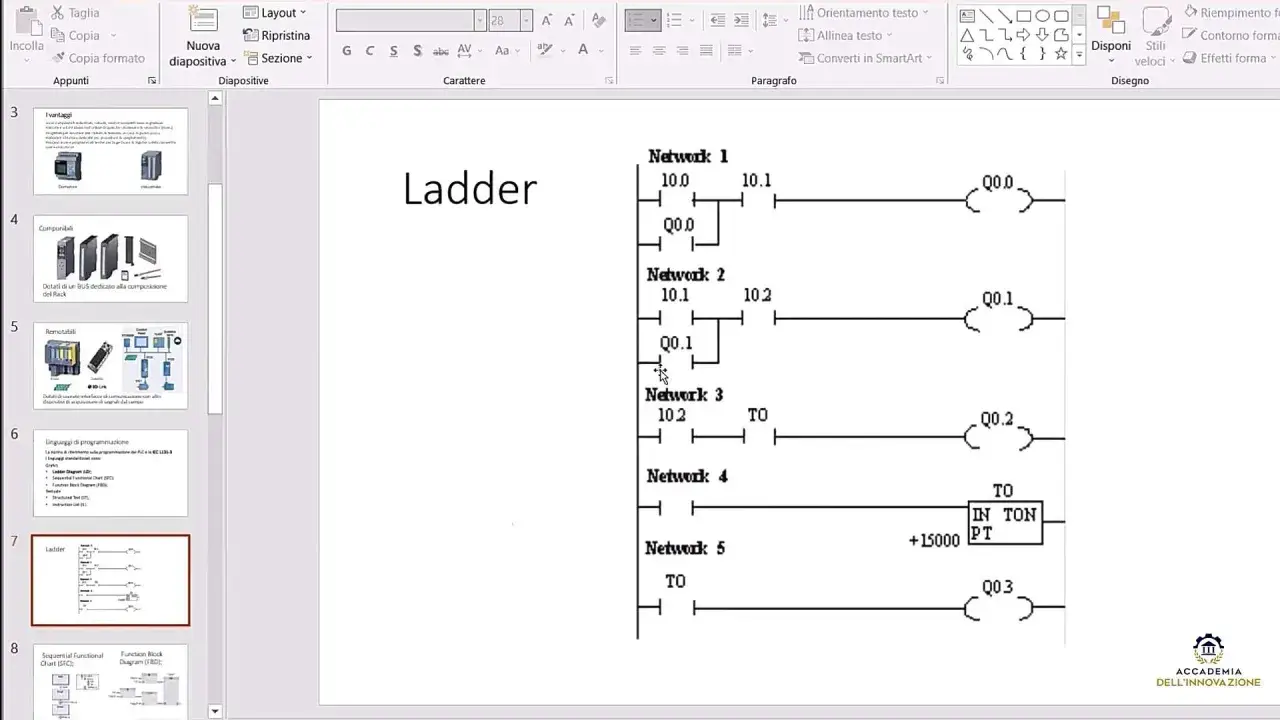Toggle strikethrough abc formatting
The image size is (1280, 720).
441,51
